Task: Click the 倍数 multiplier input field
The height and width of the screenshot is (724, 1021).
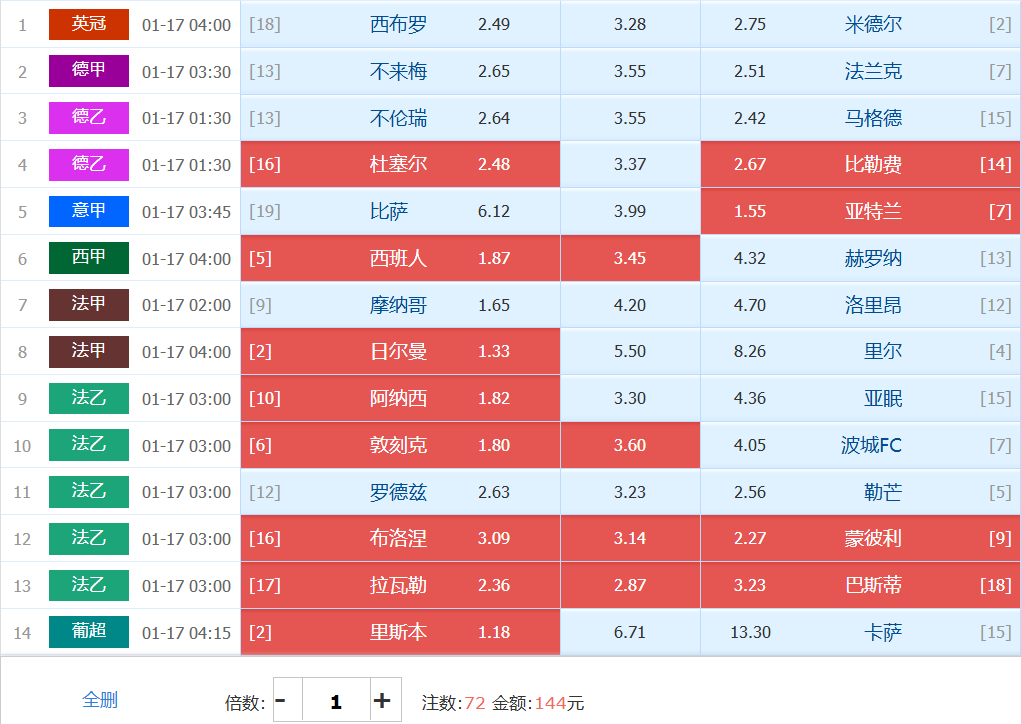Action: tap(335, 701)
